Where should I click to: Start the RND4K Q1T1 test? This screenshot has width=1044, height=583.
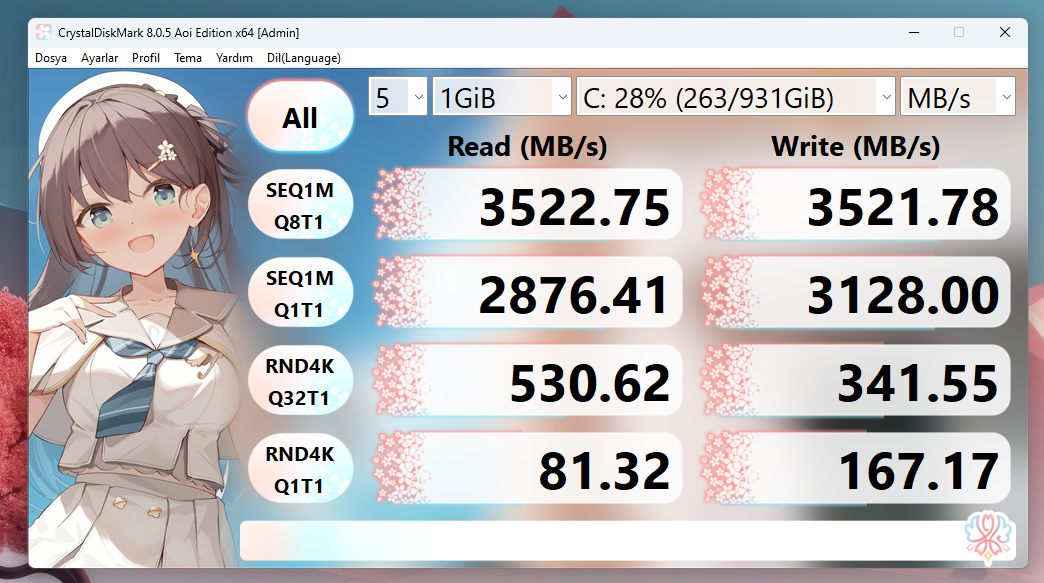click(300, 469)
